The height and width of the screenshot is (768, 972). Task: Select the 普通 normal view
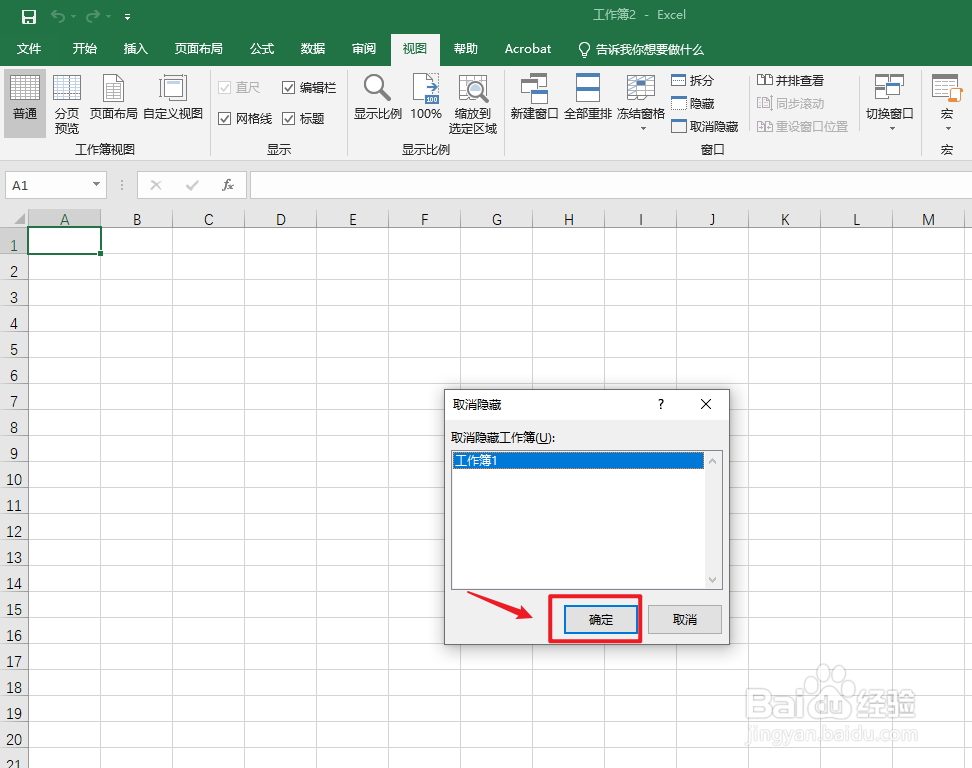[x=25, y=103]
